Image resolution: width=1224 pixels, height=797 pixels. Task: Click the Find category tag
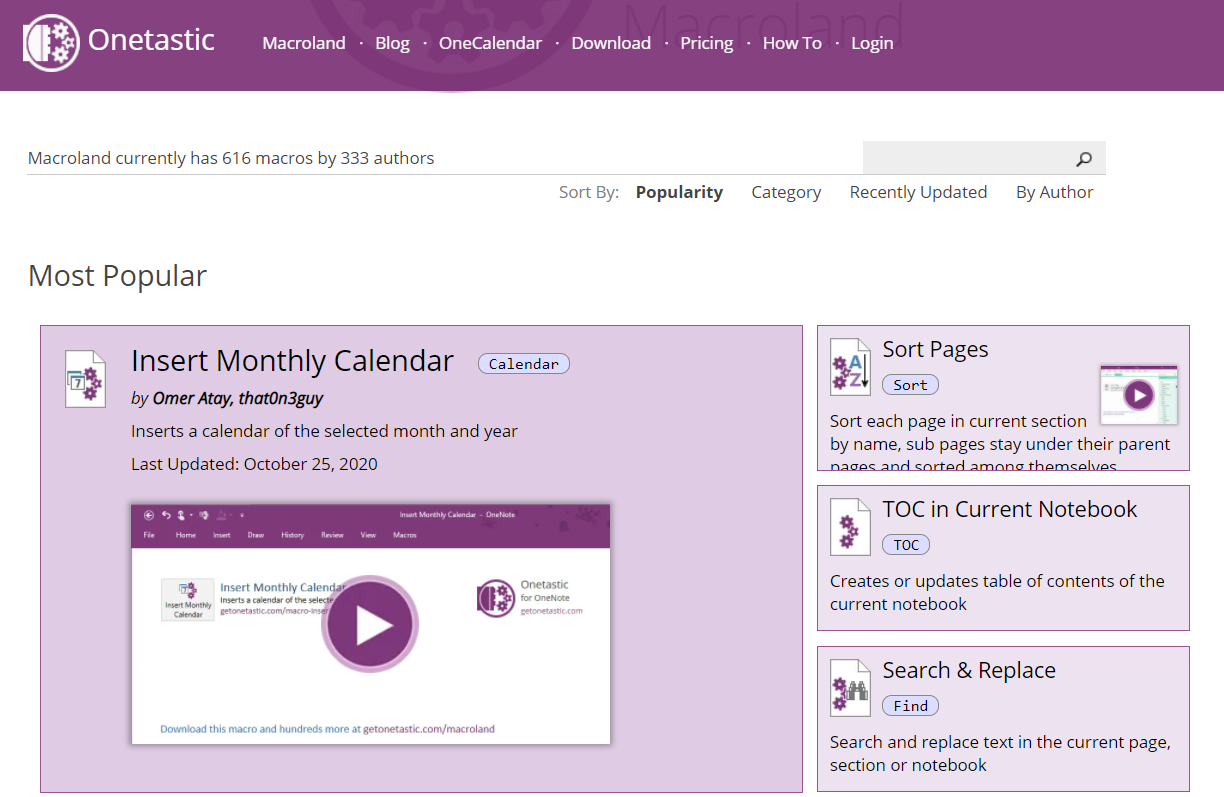pyautogui.click(x=910, y=706)
